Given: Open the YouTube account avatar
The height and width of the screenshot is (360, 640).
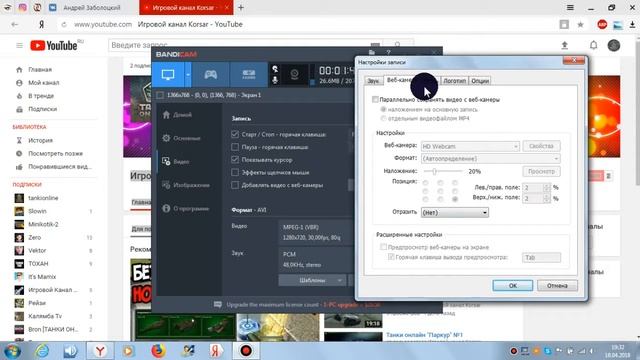Looking at the screenshot, I should [x=613, y=45].
